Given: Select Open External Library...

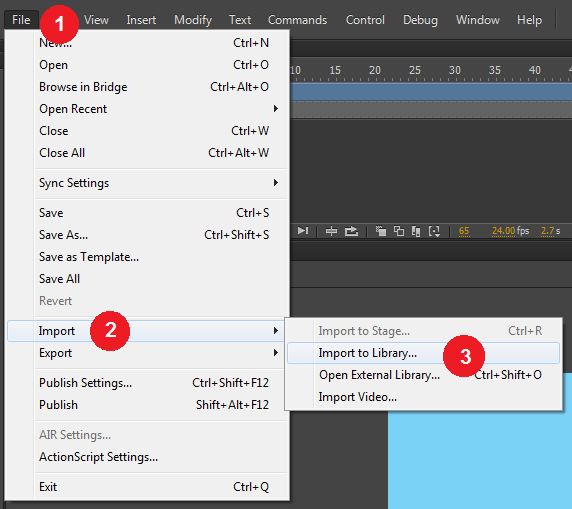Looking at the screenshot, I should (424, 375).
